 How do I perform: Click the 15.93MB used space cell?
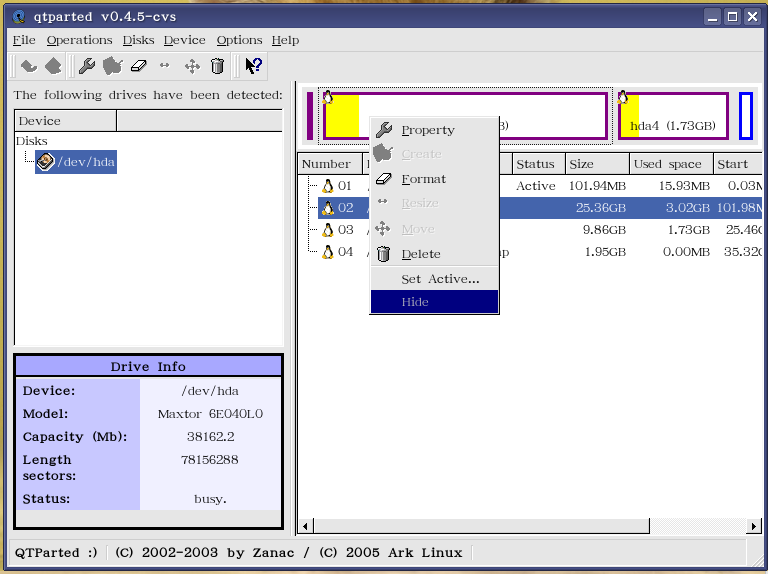tap(684, 186)
